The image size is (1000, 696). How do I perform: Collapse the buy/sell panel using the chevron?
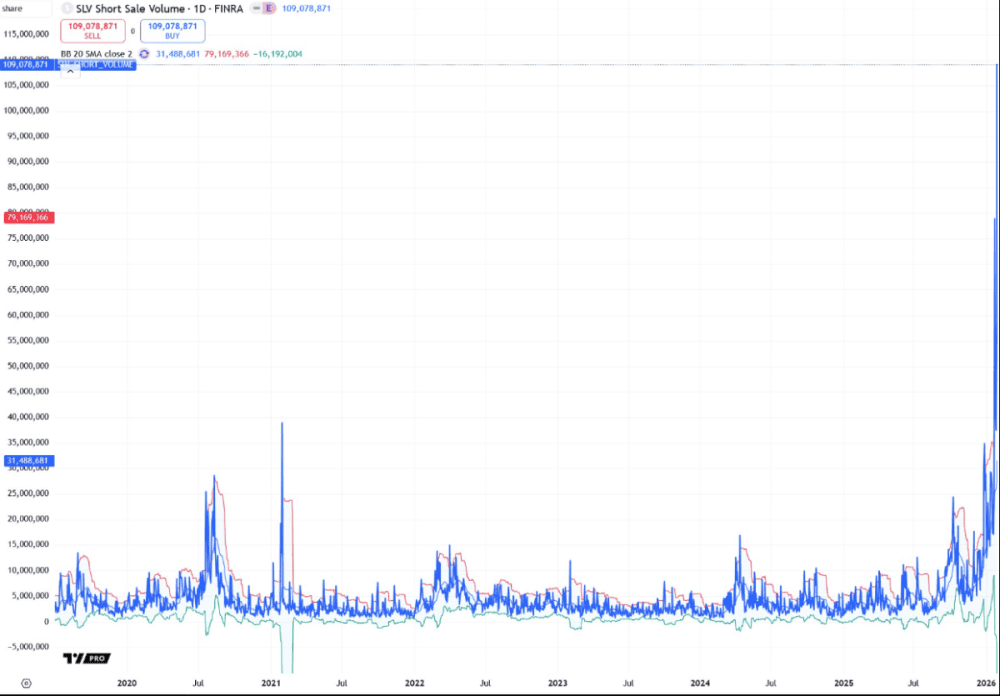tap(70, 71)
